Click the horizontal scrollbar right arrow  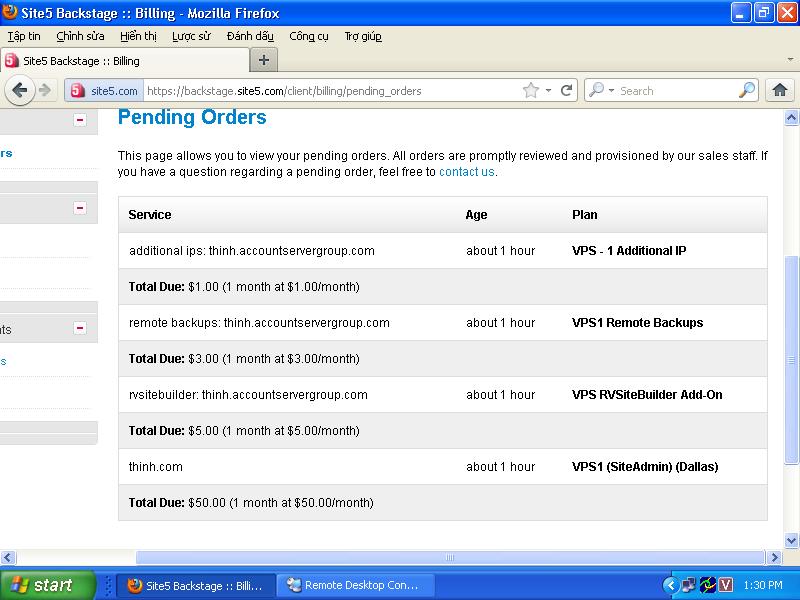[774, 557]
